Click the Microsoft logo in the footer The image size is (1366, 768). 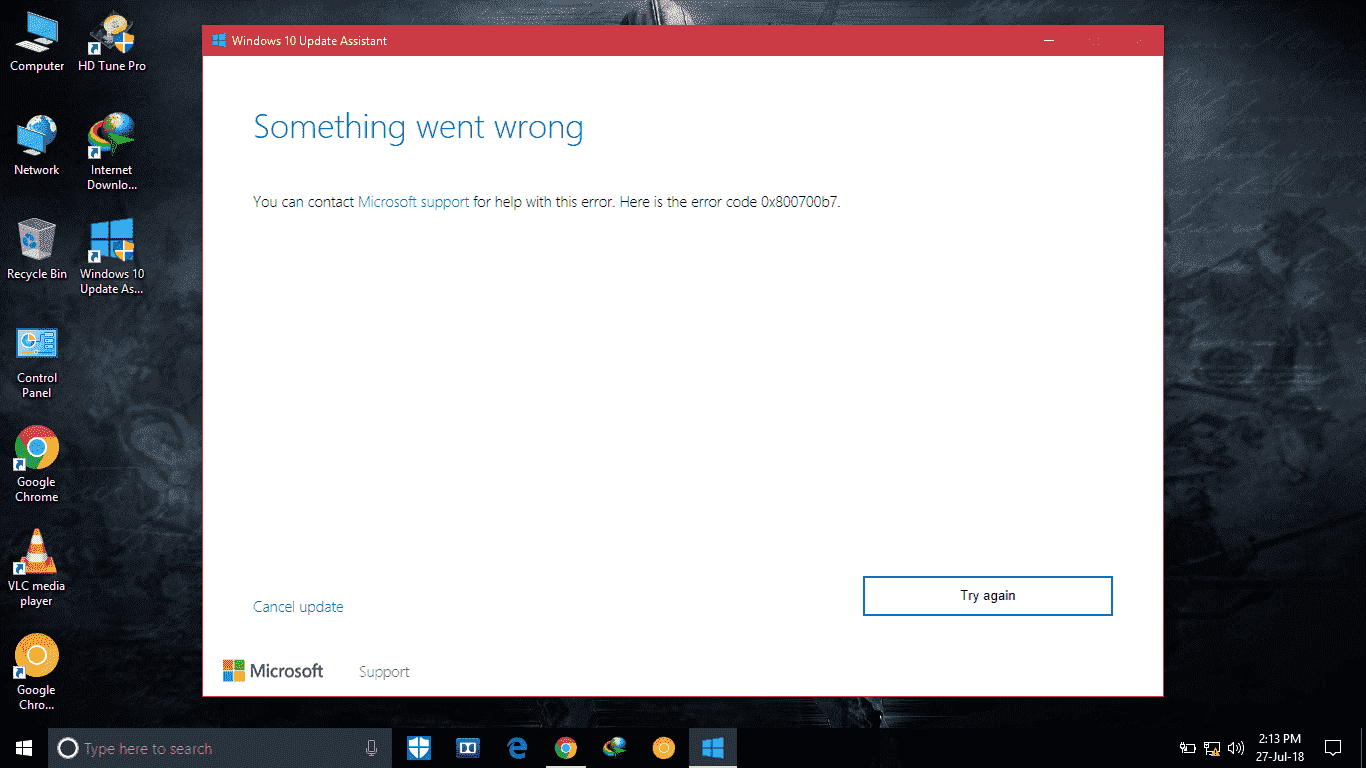pyautogui.click(x=273, y=671)
